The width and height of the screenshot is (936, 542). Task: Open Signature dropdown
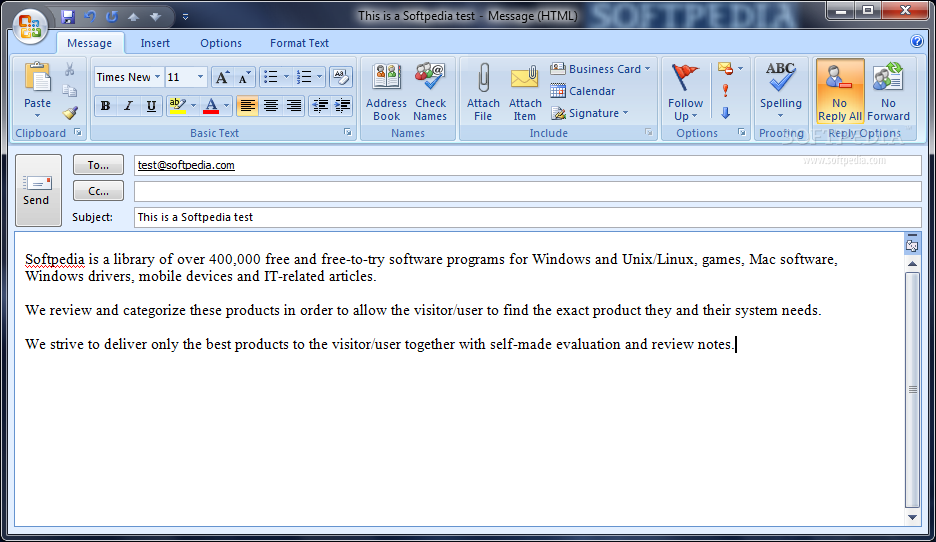coord(589,113)
